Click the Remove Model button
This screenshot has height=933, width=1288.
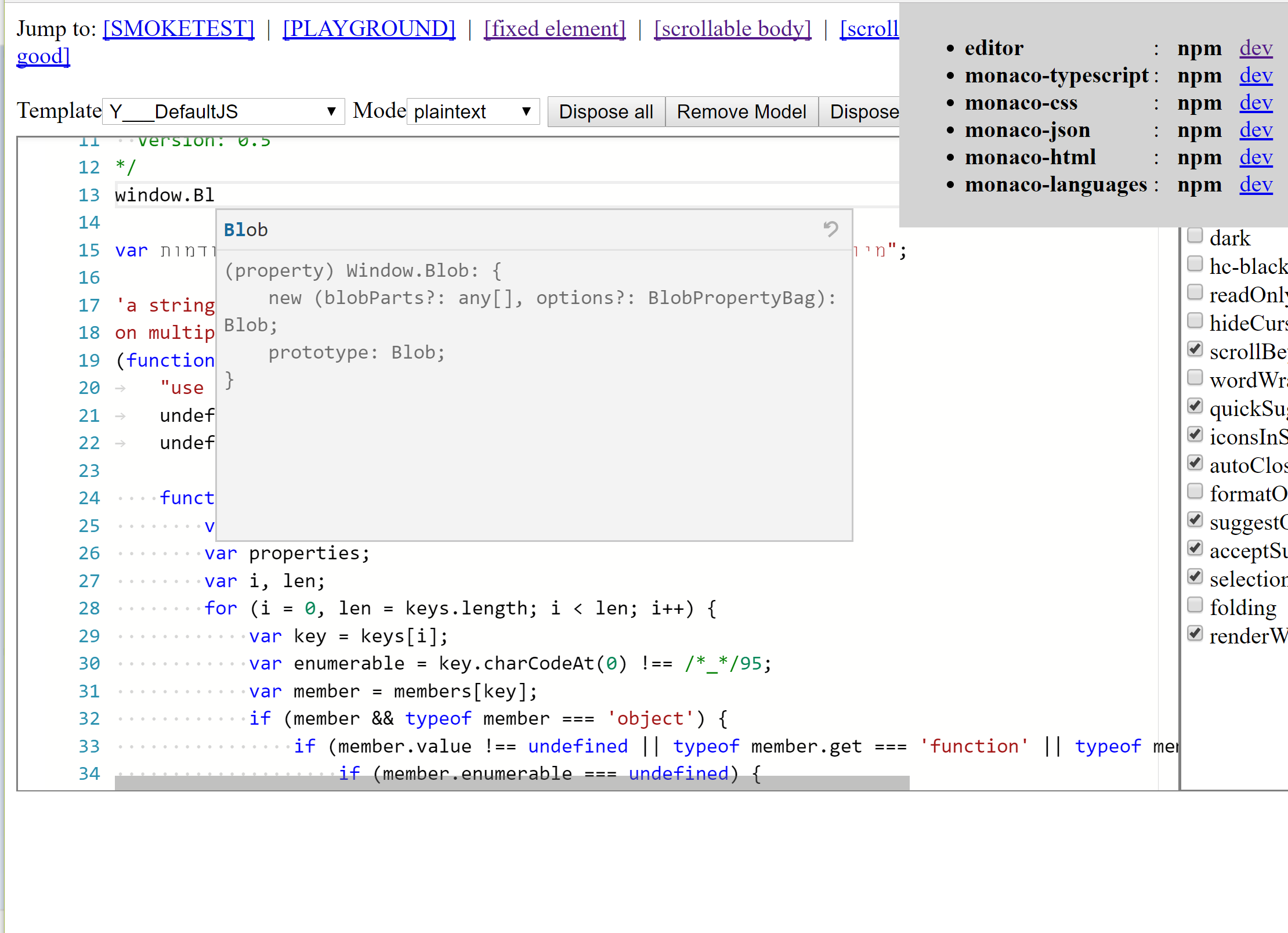(741, 111)
